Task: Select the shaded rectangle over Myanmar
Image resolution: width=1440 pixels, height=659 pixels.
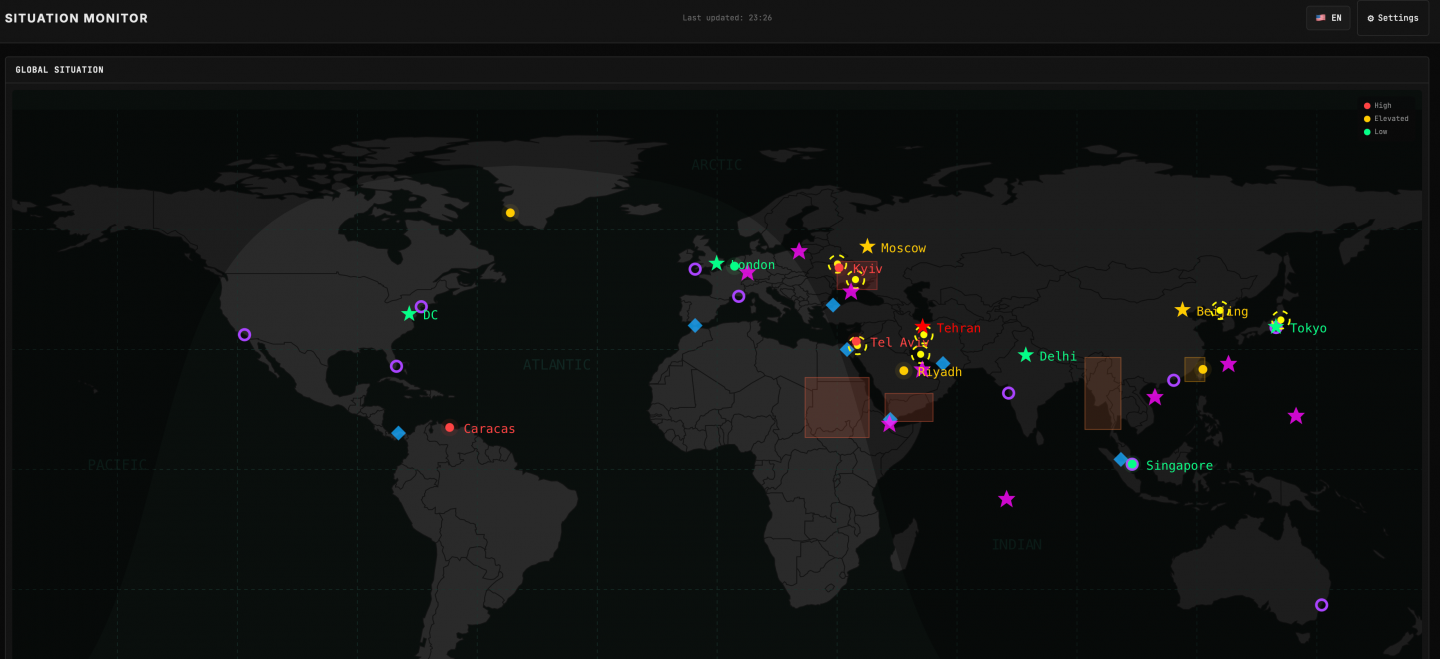Action: (x=1102, y=393)
